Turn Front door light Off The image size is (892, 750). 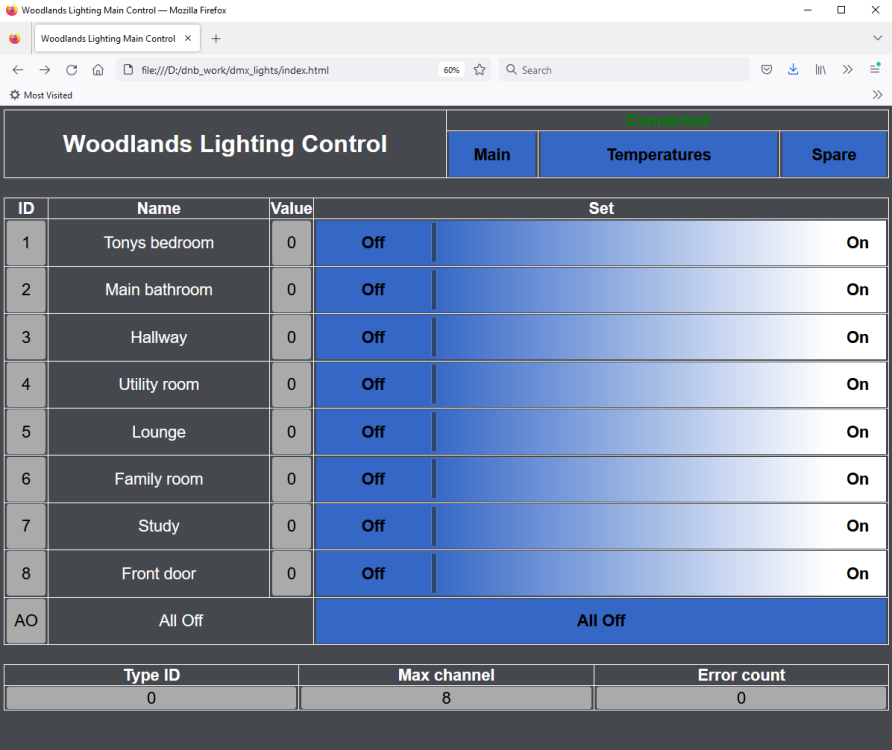click(x=373, y=574)
